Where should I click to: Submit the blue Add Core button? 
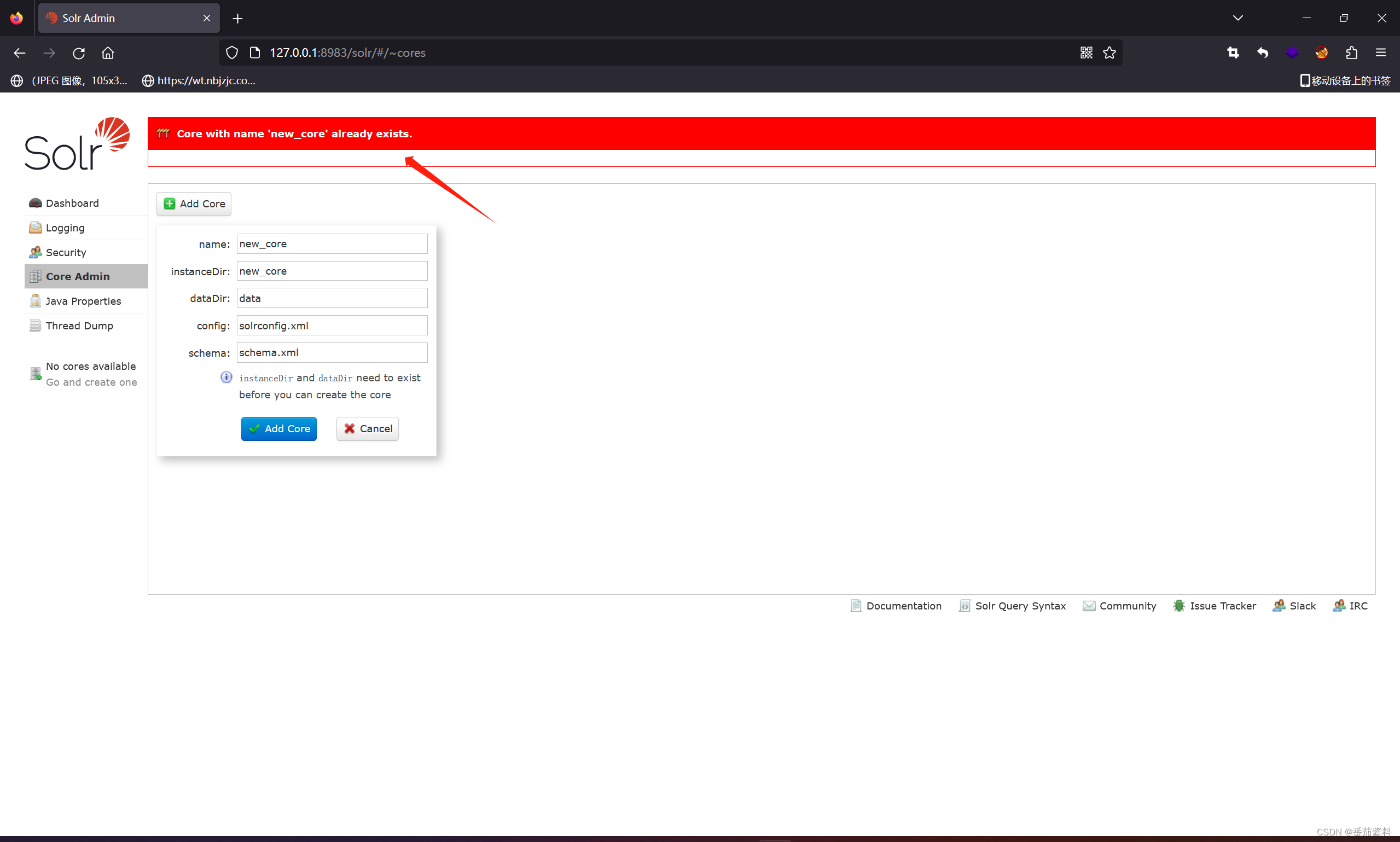[278, 428]
